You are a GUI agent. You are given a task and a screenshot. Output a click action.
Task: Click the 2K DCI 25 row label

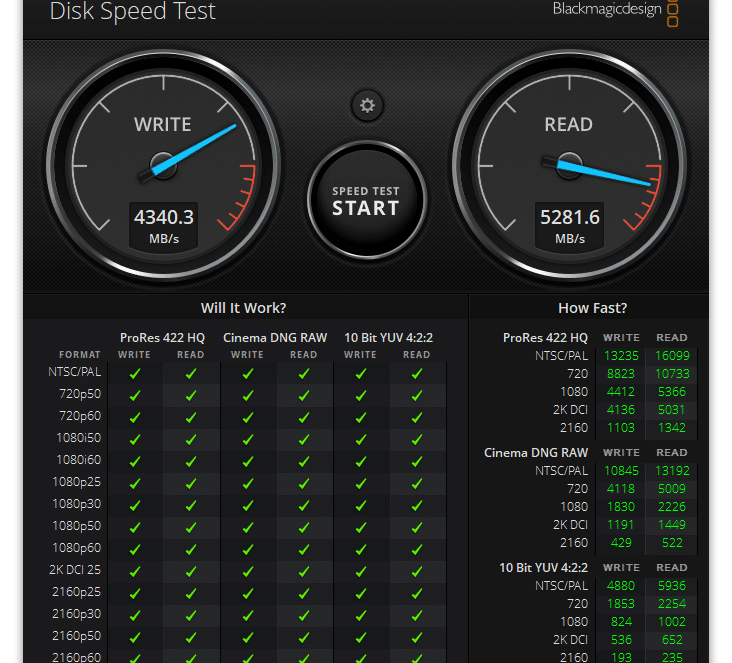coord(75,570)
